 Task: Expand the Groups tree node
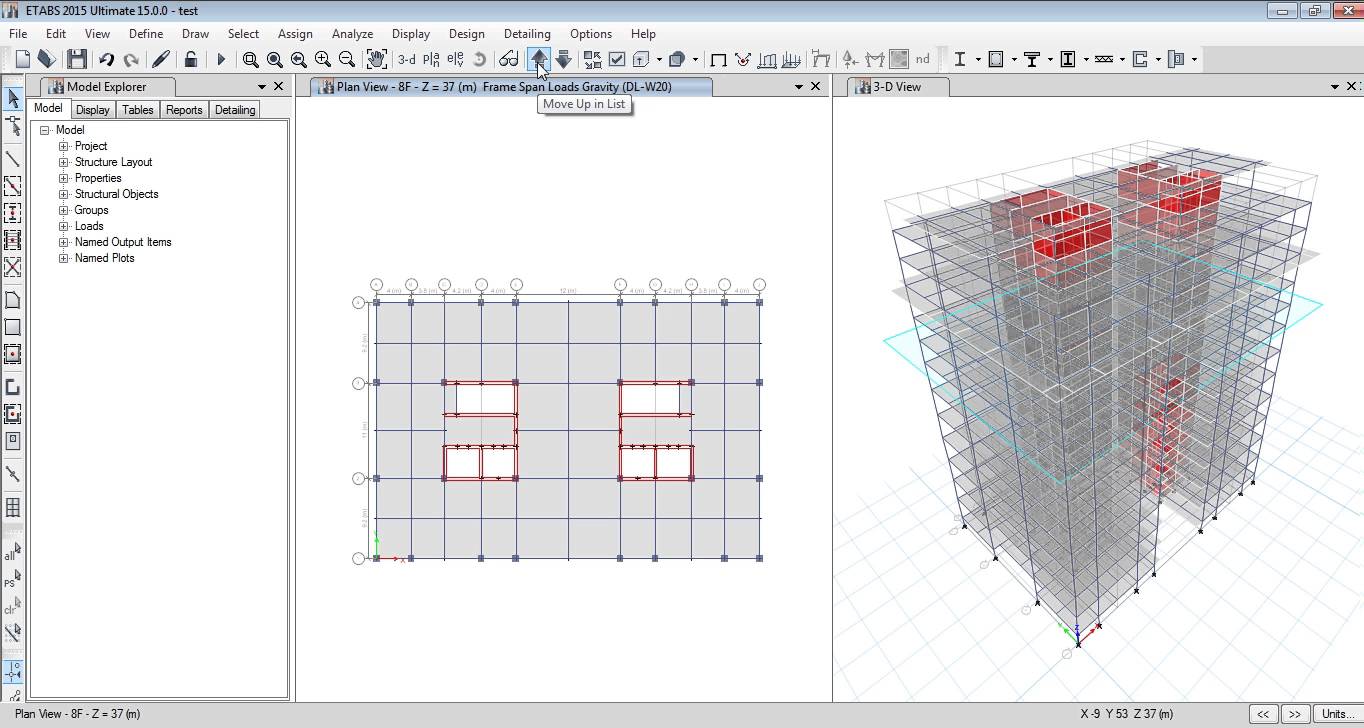coord(64,210)
